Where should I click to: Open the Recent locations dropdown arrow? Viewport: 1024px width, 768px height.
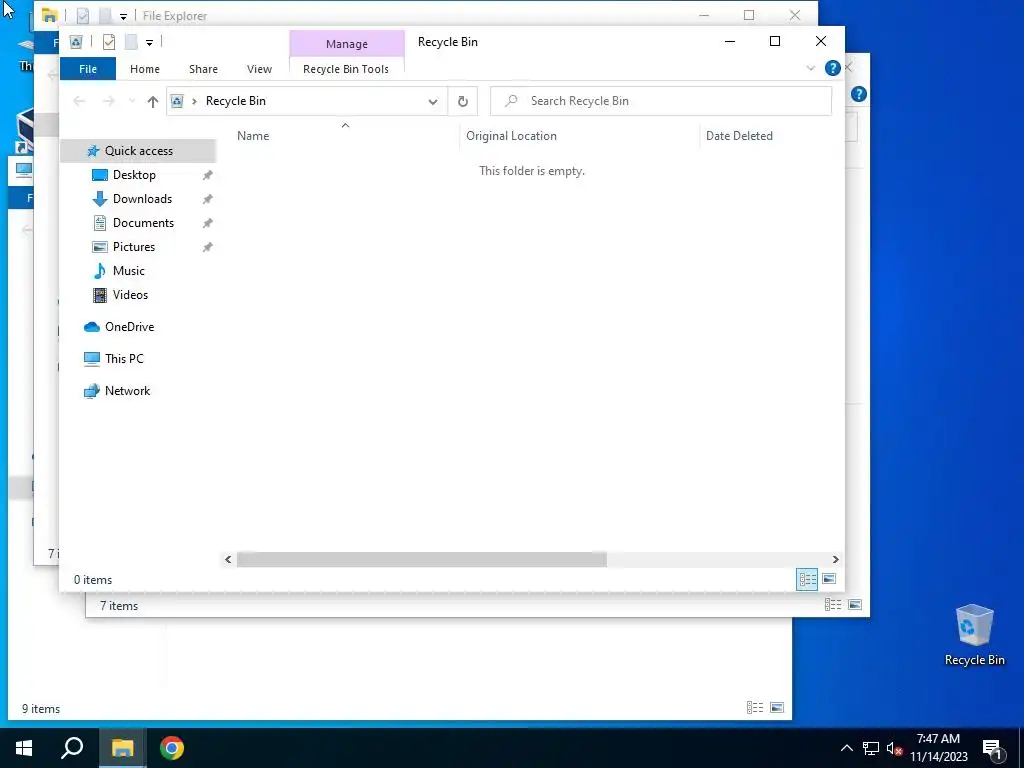(132, 101)
